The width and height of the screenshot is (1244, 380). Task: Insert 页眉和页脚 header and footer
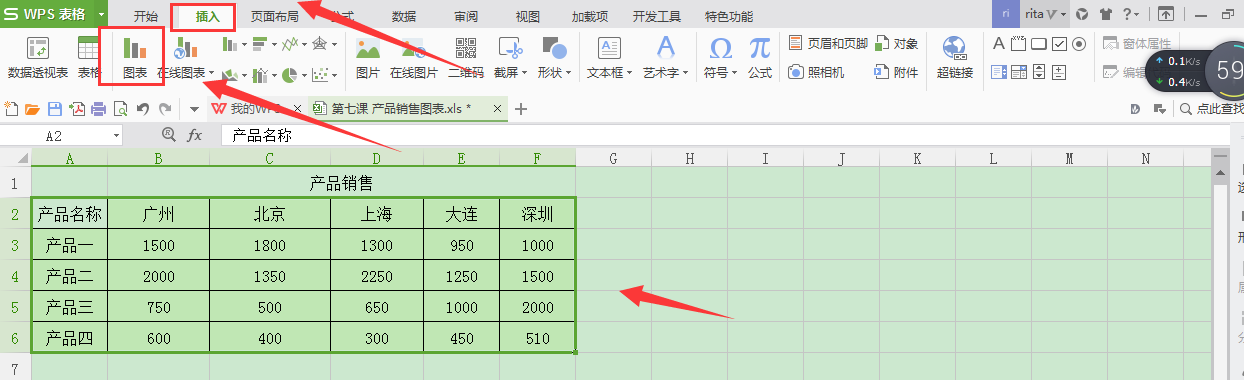[x=827, y=43]
